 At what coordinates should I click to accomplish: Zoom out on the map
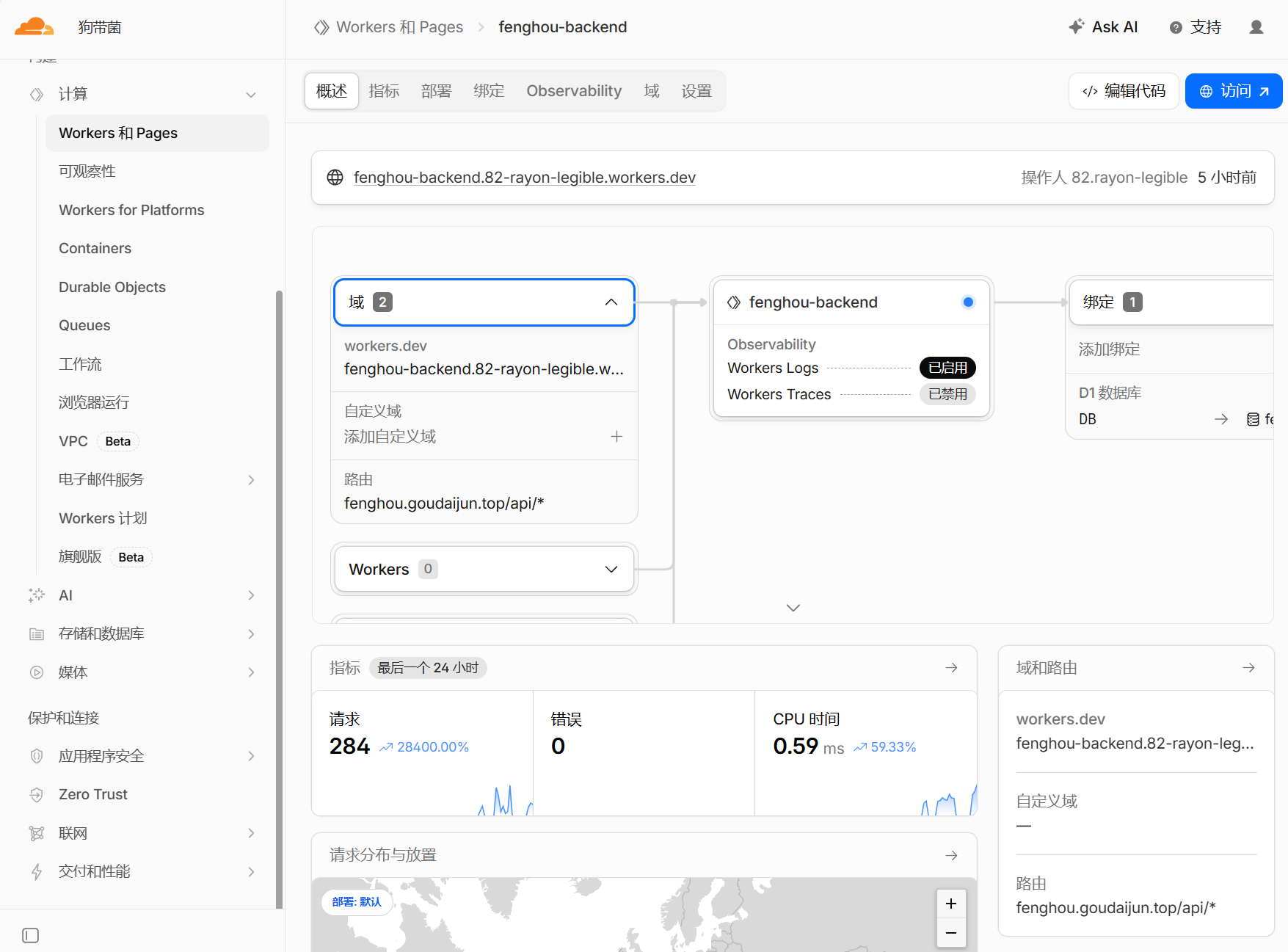point(951,933)
